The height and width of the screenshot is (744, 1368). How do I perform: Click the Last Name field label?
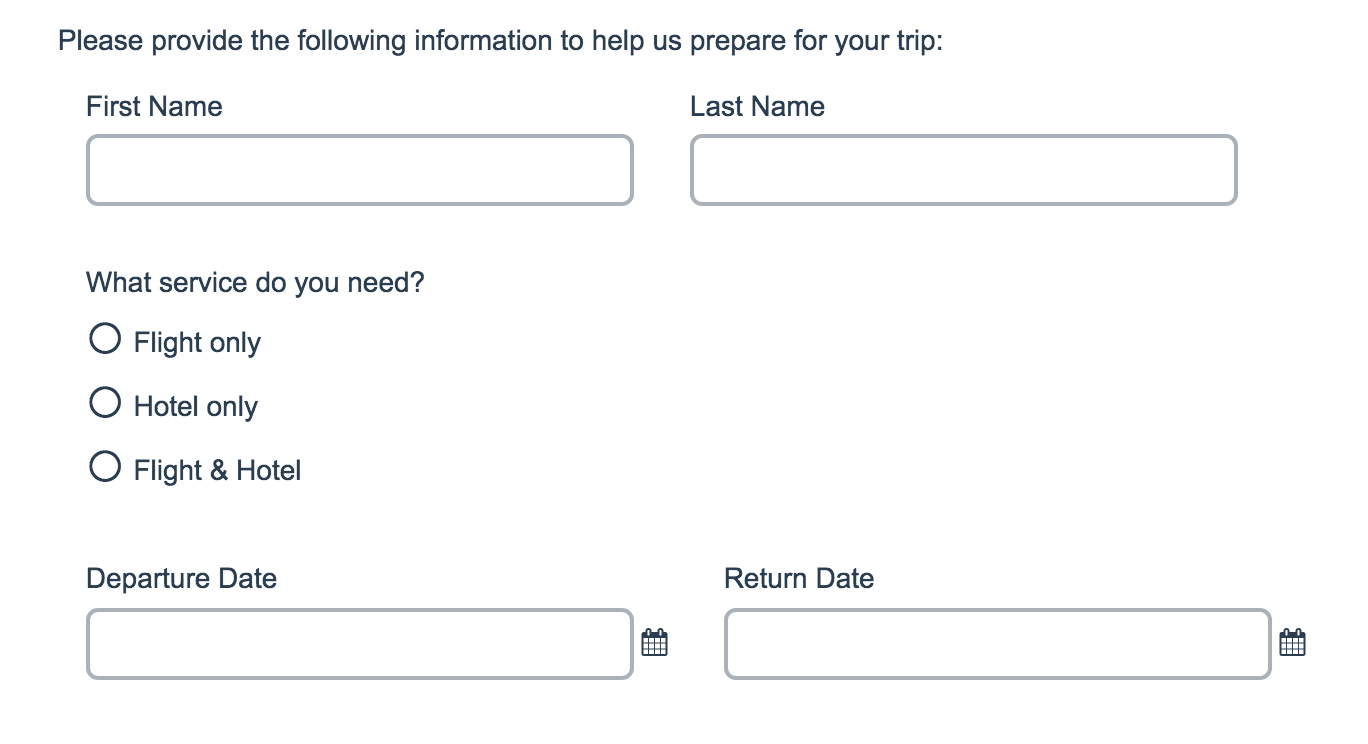757,107
